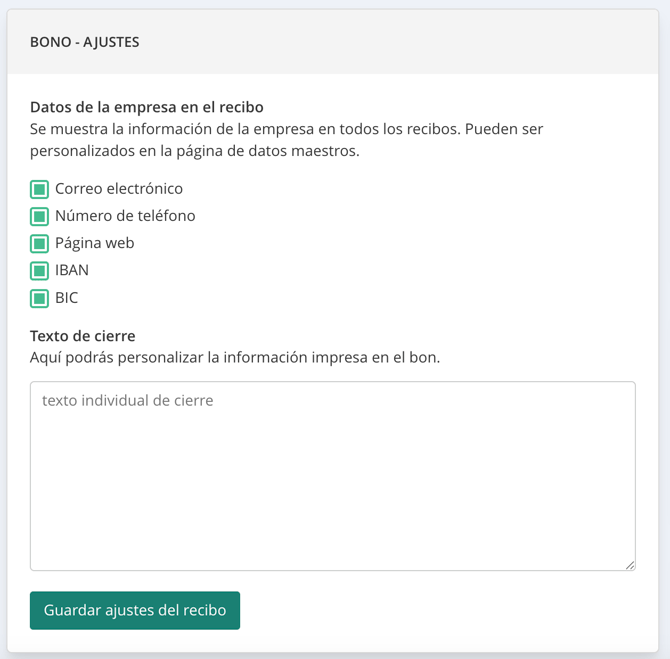The width and height of the screenshot is (670, 659).
Task: Click the 'Número de teléfono' label text
Action: (x=125, y=216)
